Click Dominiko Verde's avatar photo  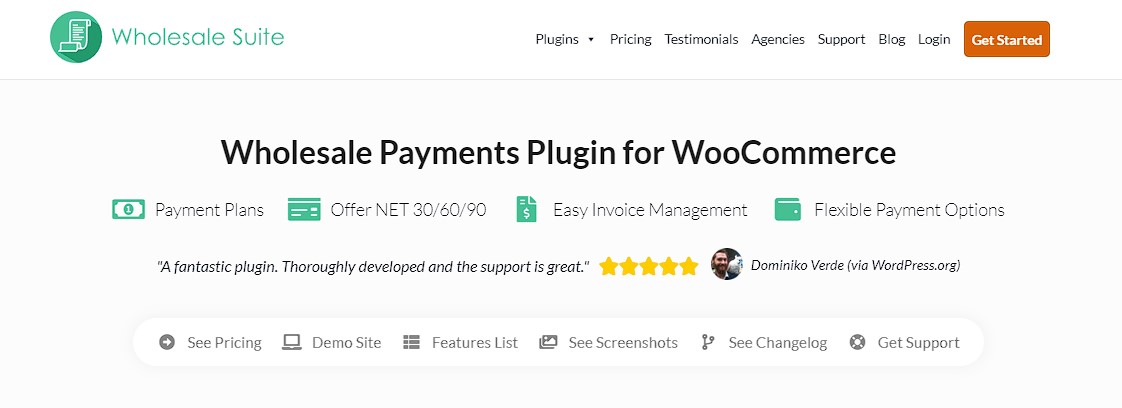pos(726,264)
